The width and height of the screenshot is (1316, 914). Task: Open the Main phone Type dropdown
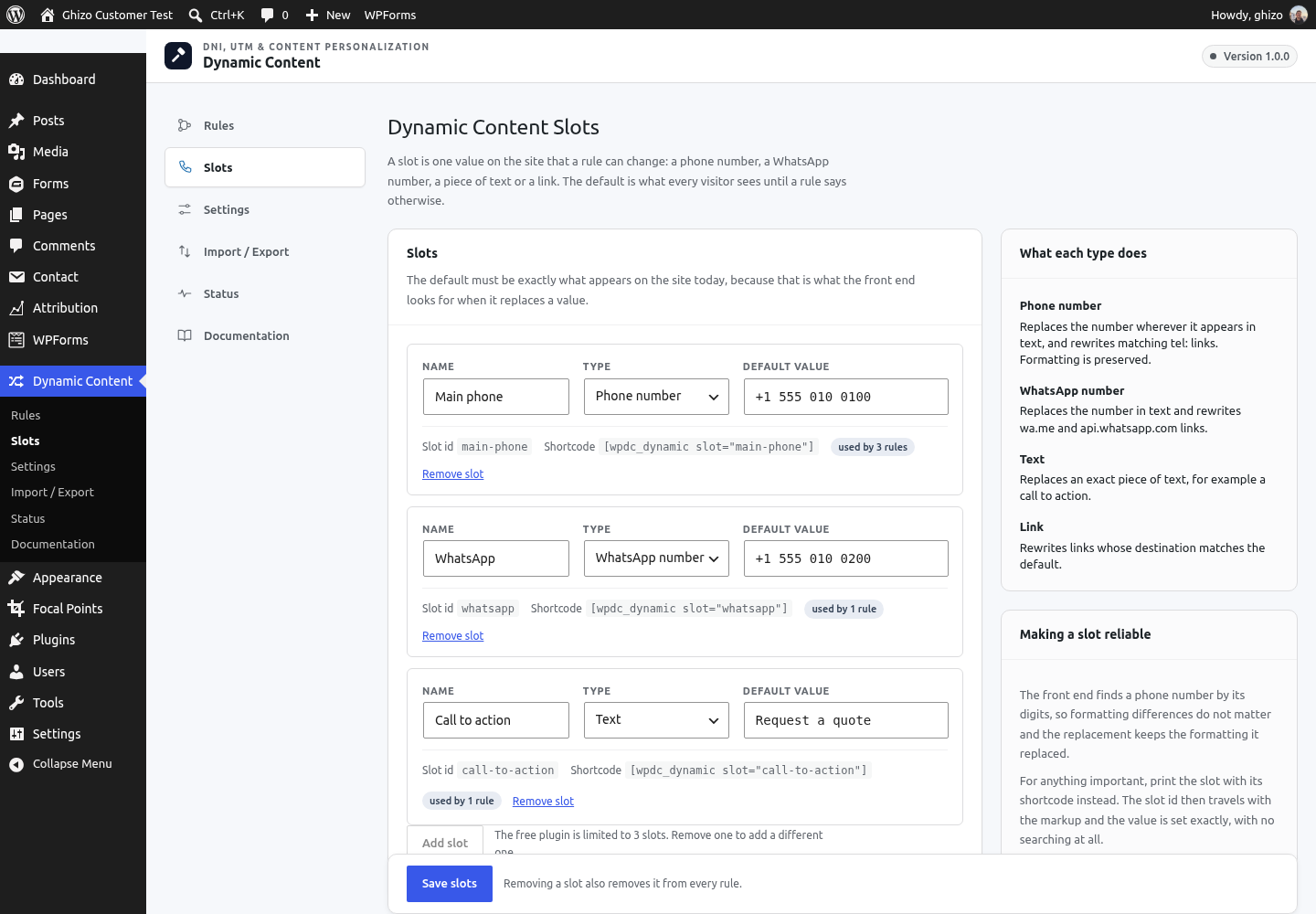point(656,397)
